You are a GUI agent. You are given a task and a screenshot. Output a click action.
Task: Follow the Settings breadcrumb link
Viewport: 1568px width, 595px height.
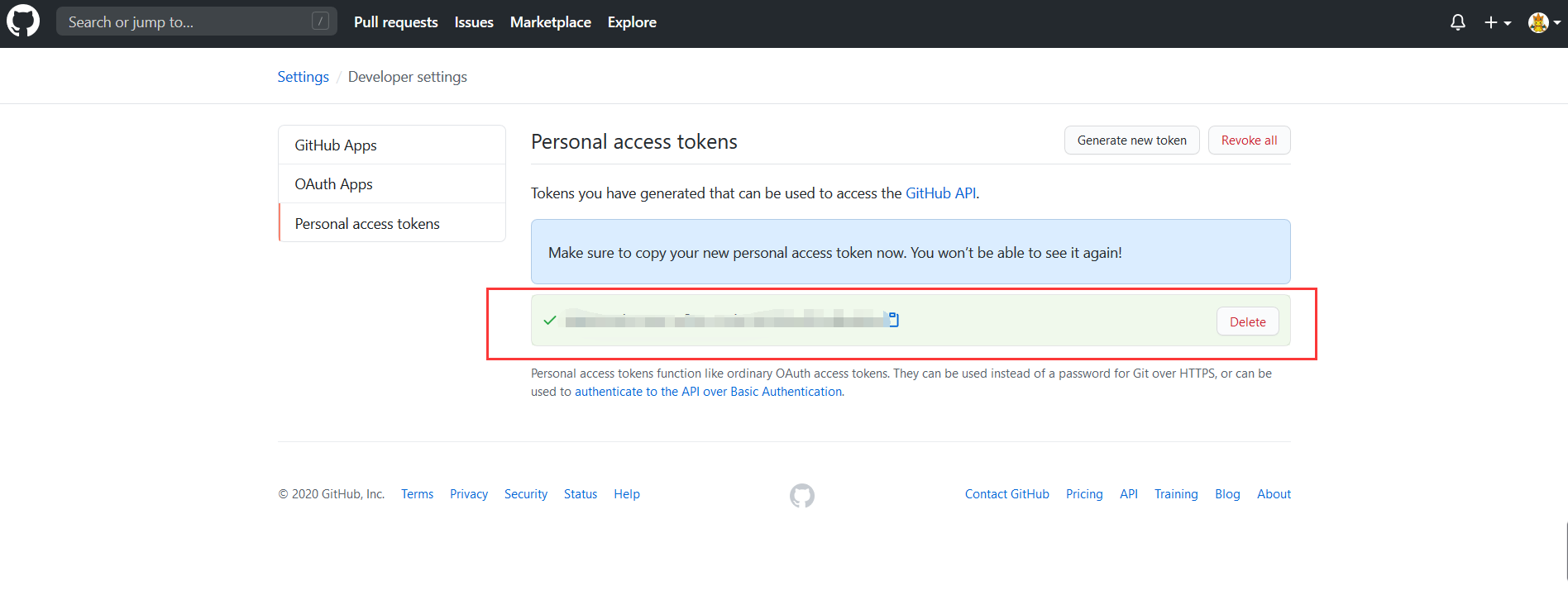[303, 77]
